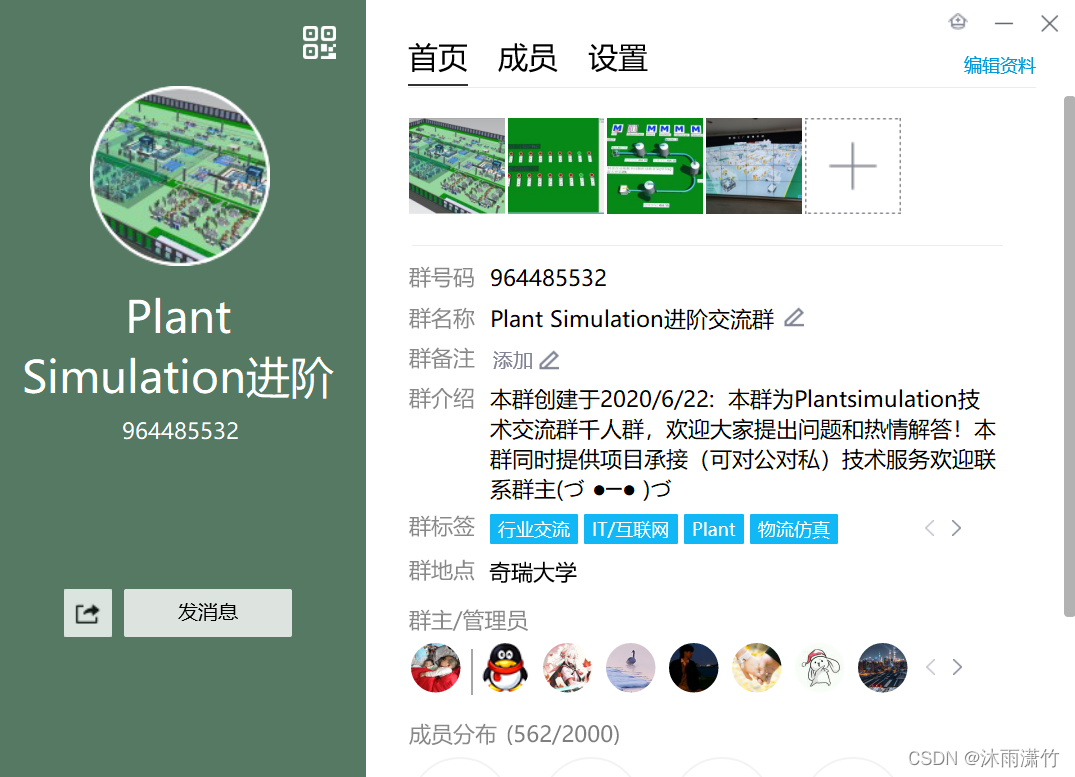
Task: Click 添加 to add a group note
Action: tap(513, 359)
